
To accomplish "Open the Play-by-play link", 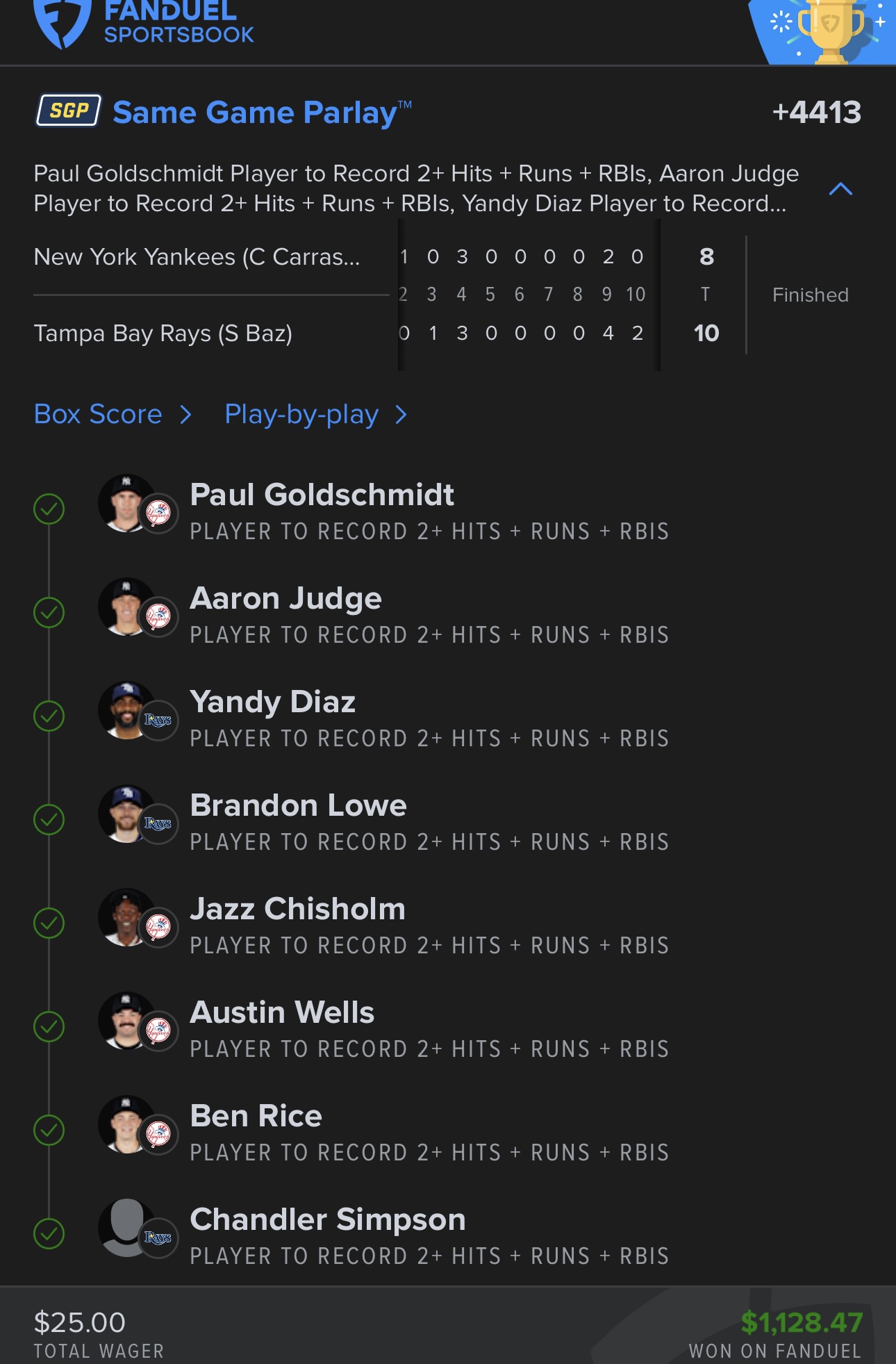I will pyautogui.click(x=301, y=415).
